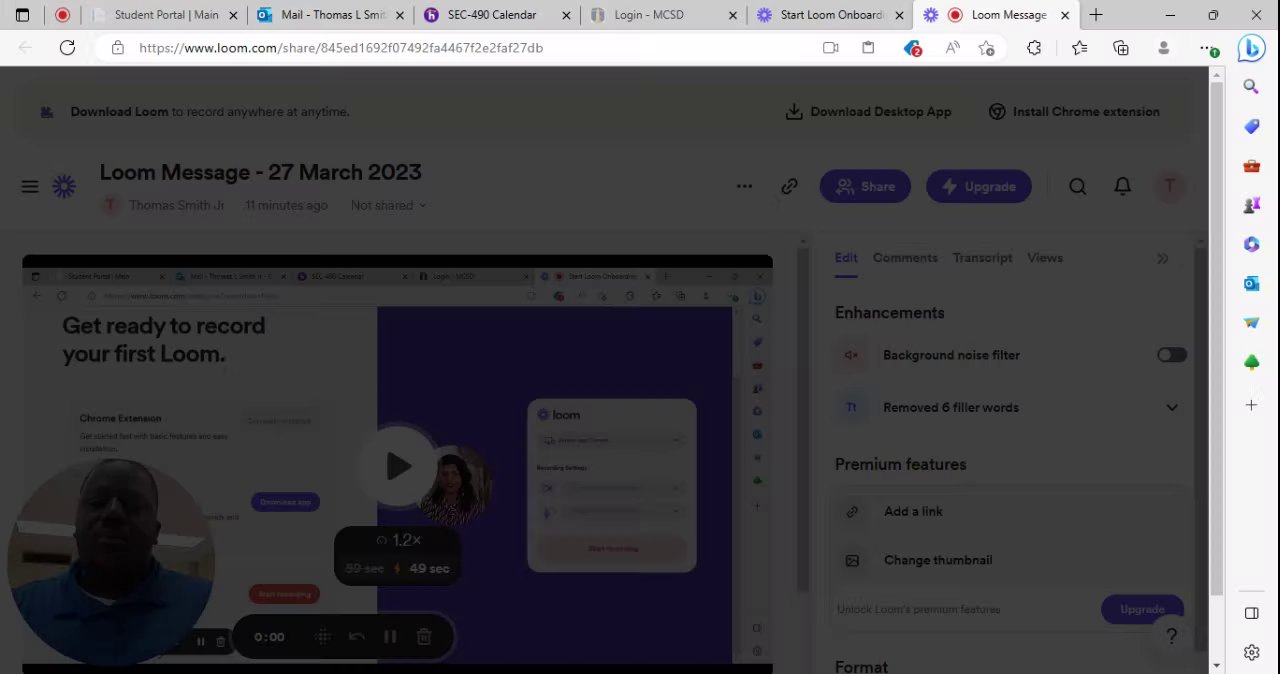
Task: Open browser profile icon
Action: (1163, 47)
